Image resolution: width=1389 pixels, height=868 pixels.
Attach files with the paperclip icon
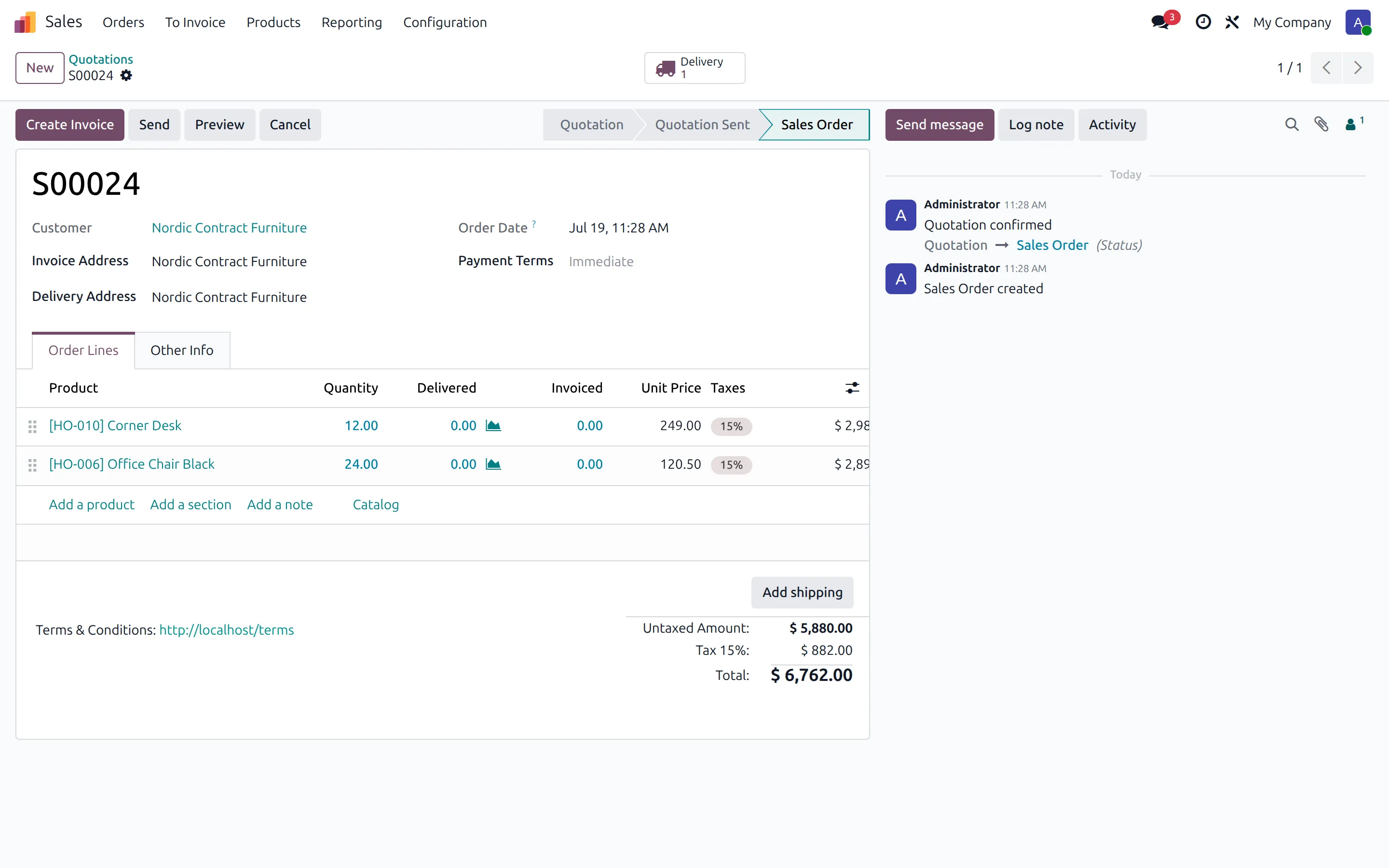[1321, 124]
